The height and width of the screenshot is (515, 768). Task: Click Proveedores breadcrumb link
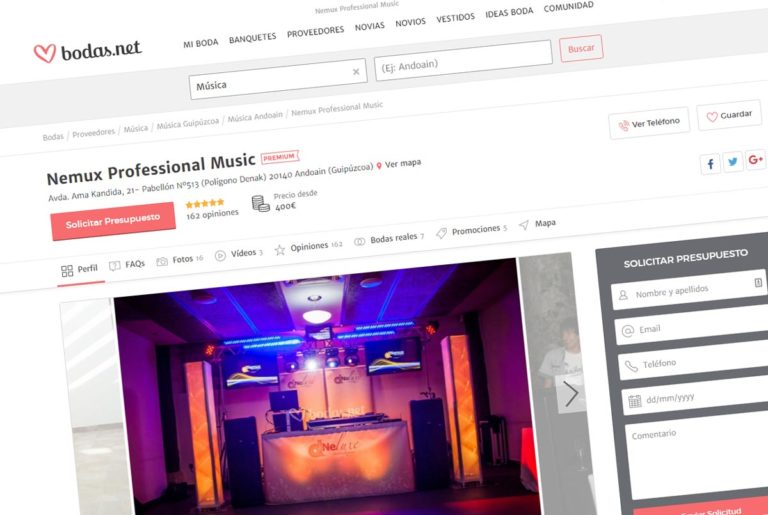(94, 132)
